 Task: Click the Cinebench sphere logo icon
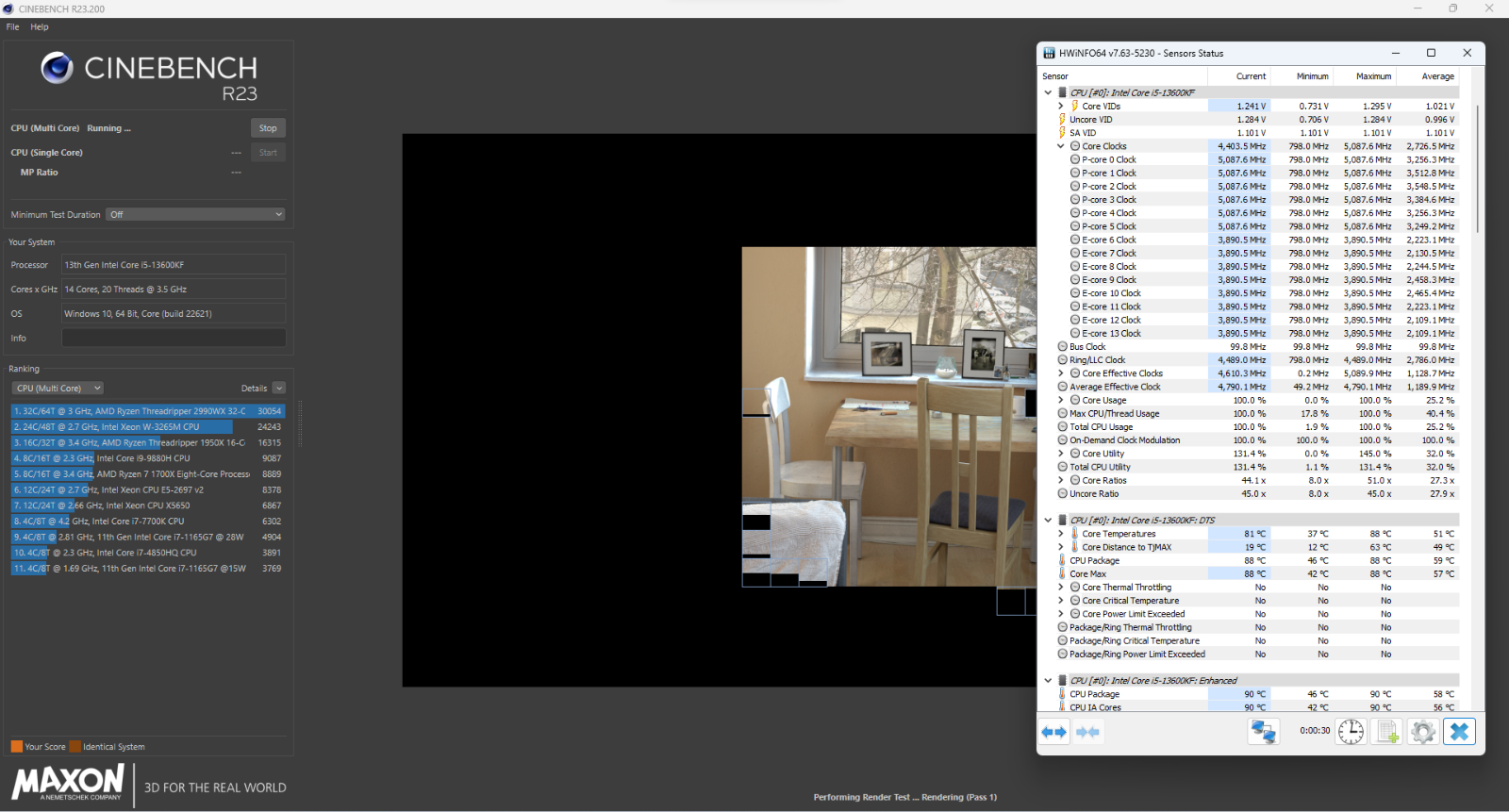57,68
